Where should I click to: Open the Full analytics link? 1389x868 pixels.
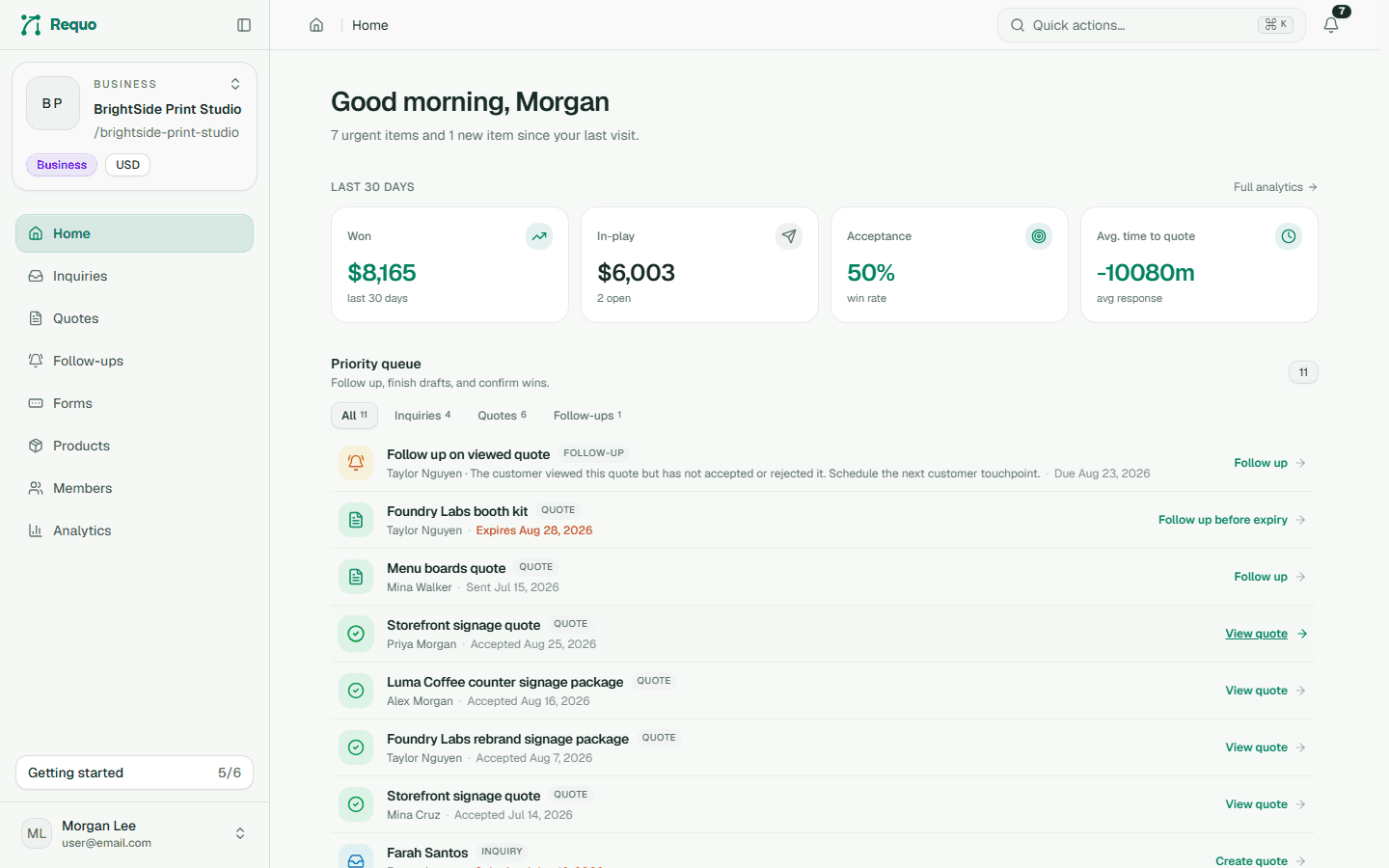tap(1275, 187)
